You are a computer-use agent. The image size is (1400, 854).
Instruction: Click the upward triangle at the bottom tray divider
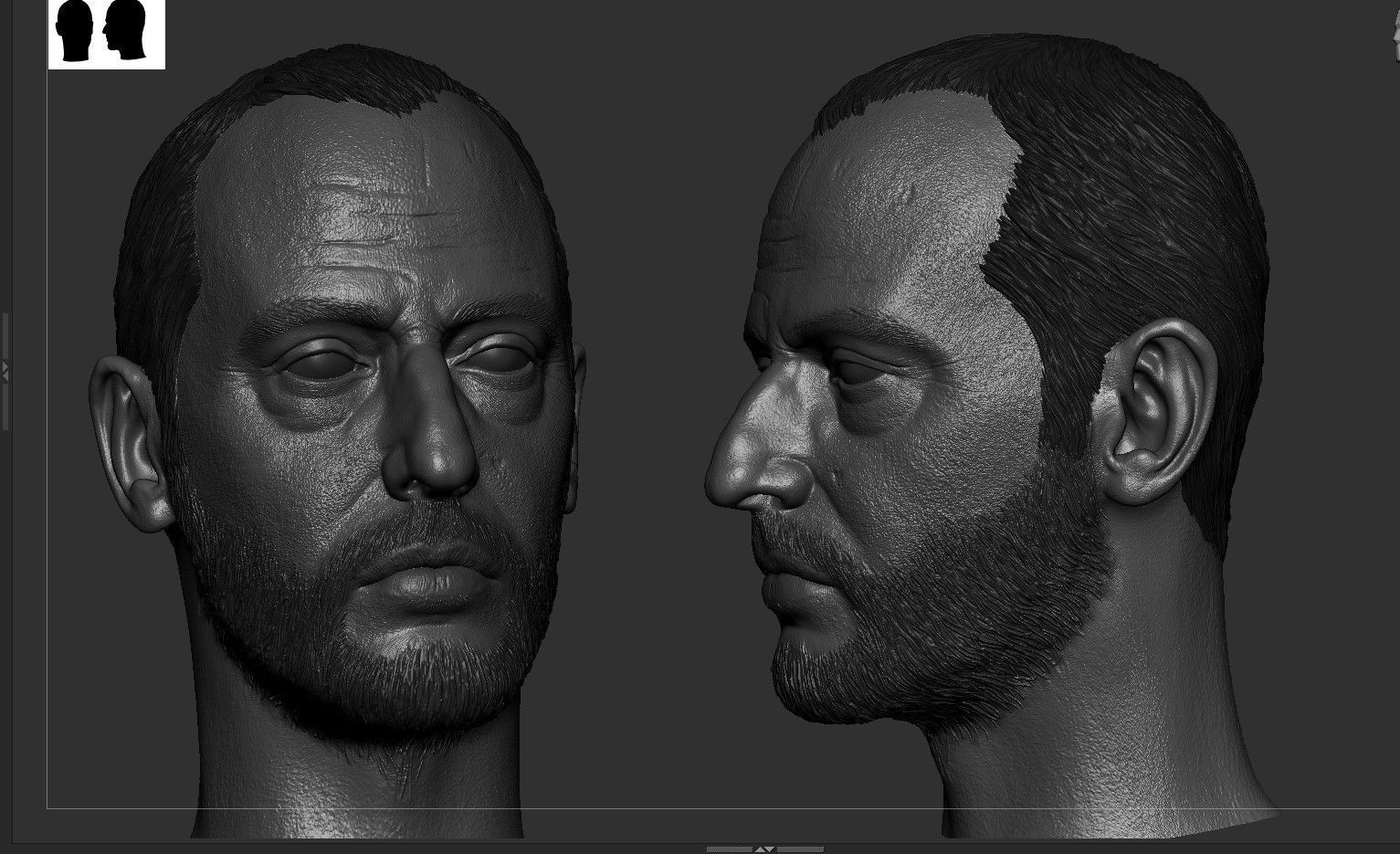coord(760,849)
